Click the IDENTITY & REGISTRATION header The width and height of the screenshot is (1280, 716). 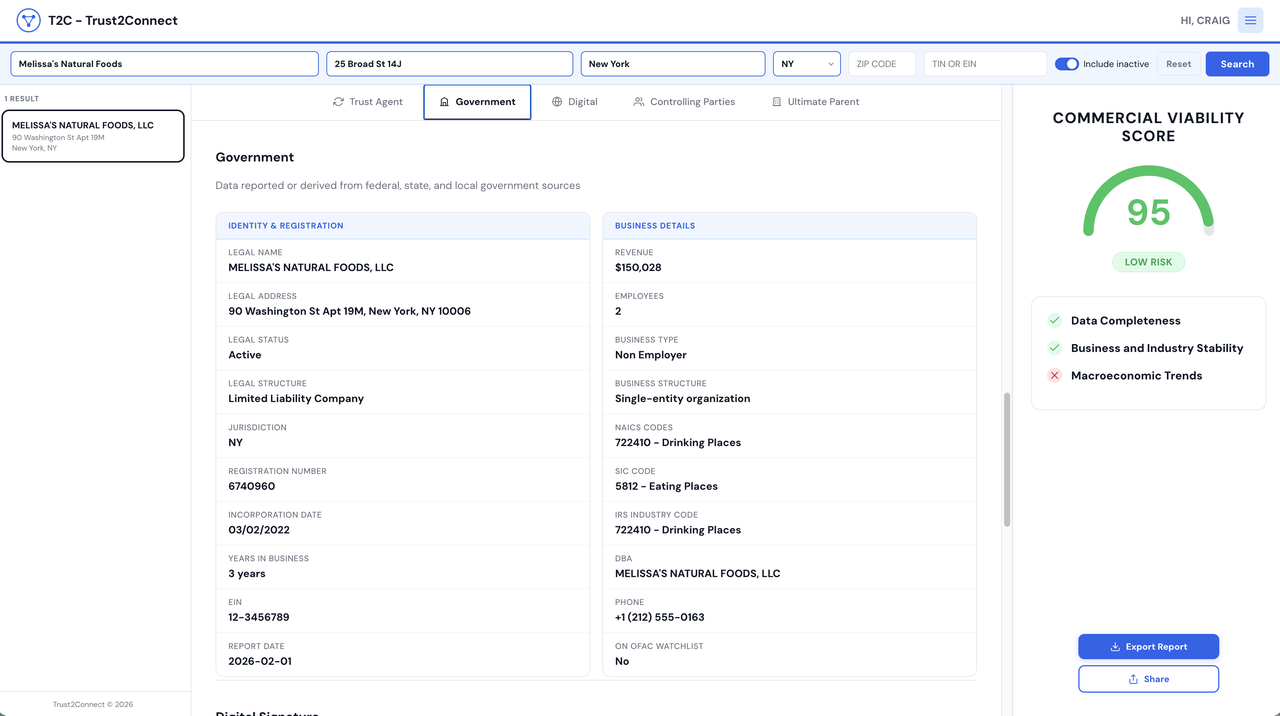tap(286, 226)
